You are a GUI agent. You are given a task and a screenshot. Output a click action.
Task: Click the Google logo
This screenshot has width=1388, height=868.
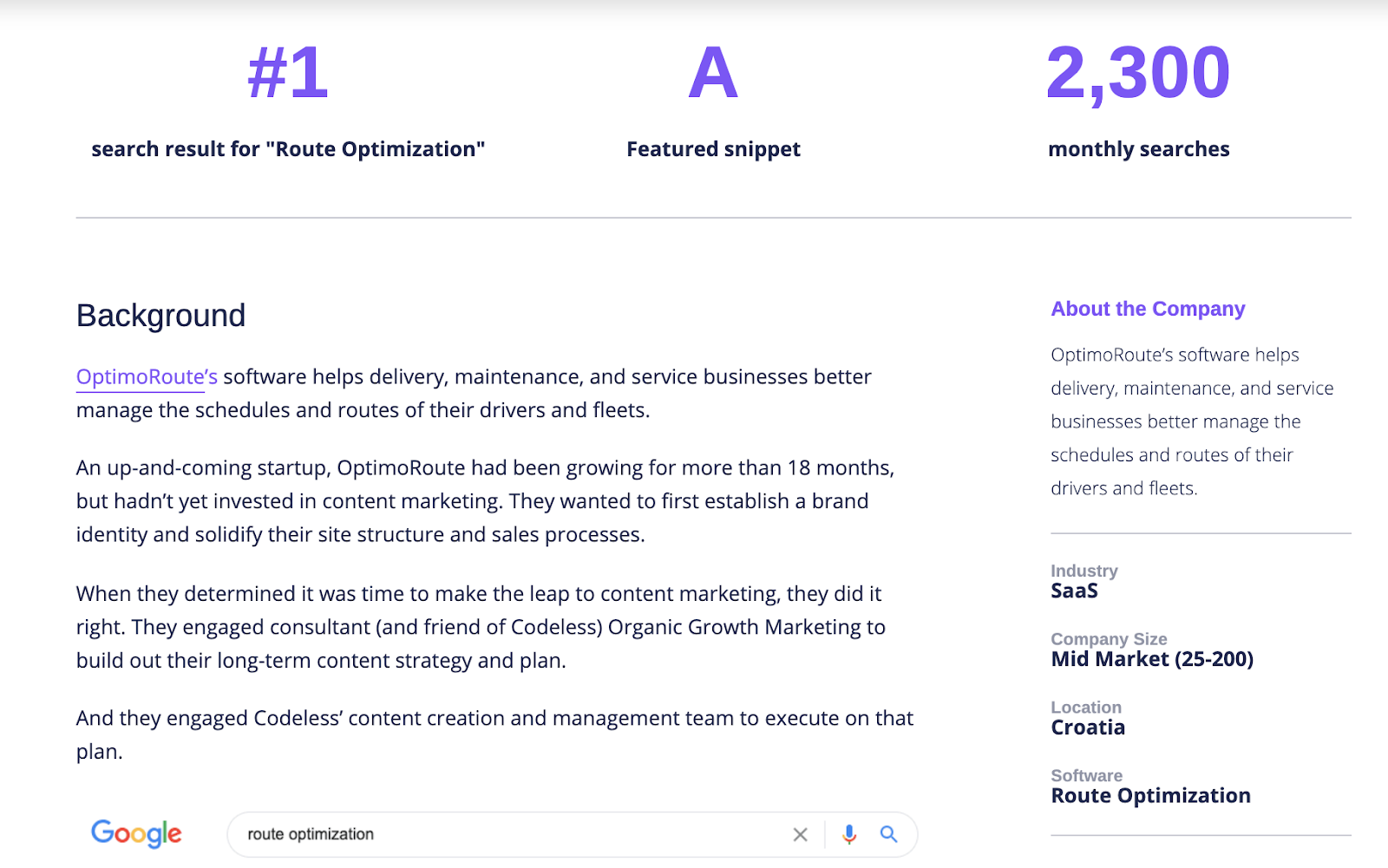pyautogui.click(x=136, y=833)
